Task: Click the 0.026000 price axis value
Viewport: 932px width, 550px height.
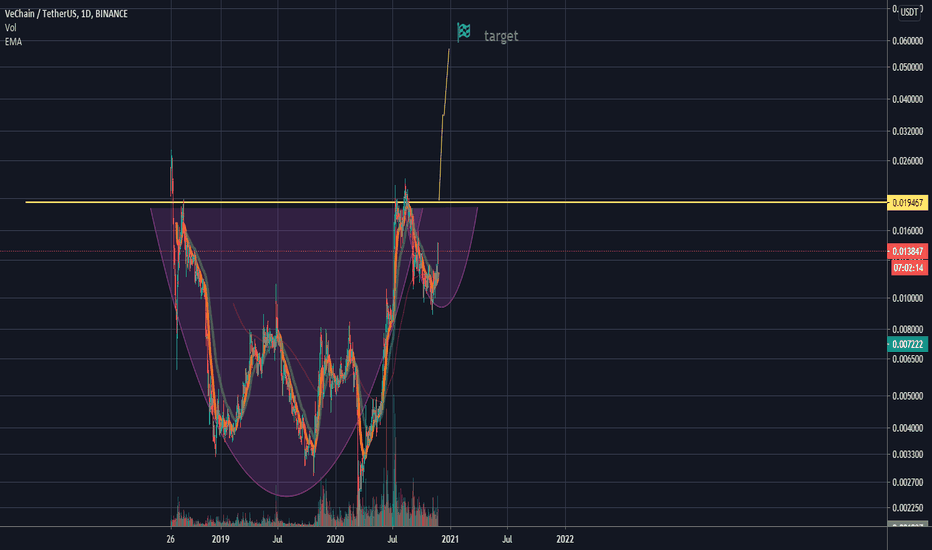Action: click(908, 161)
